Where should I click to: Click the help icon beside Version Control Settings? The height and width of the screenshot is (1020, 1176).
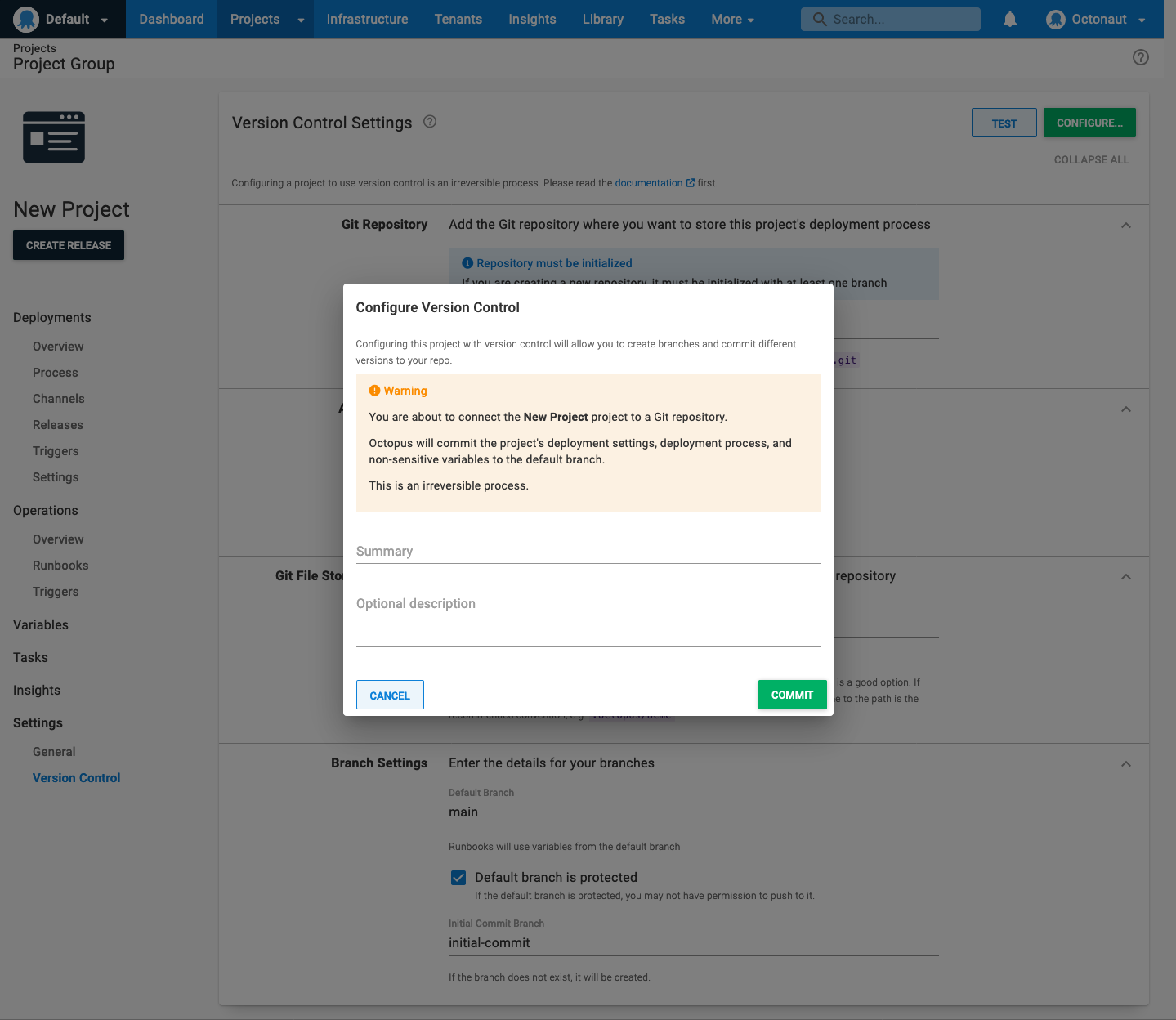click(430, 121)
